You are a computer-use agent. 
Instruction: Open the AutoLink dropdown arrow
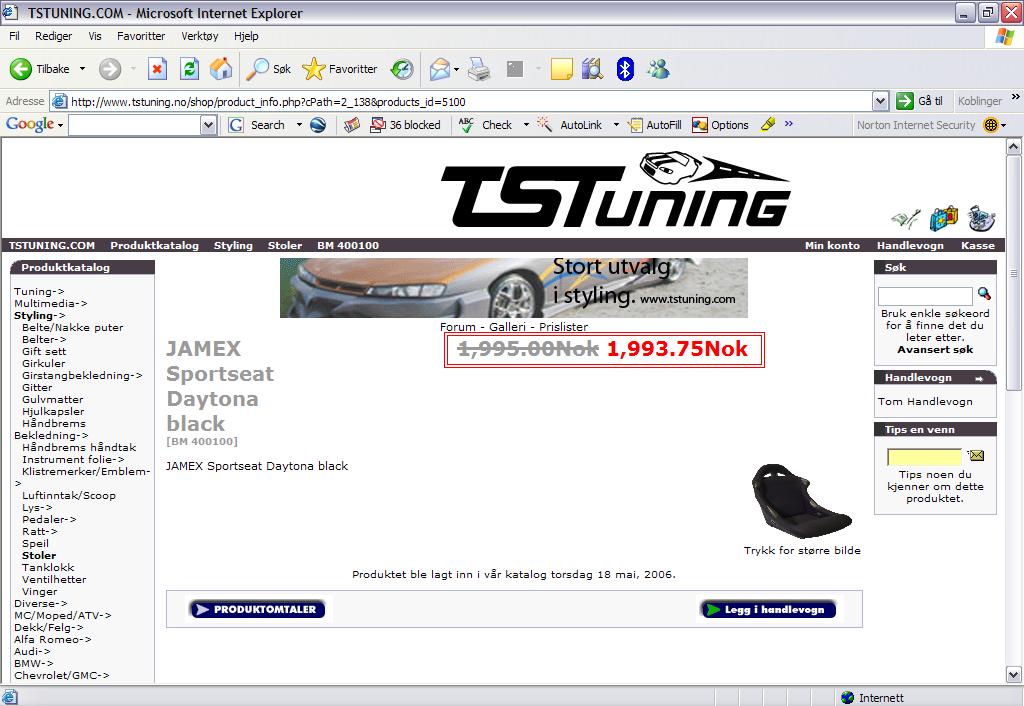[616, 125]
